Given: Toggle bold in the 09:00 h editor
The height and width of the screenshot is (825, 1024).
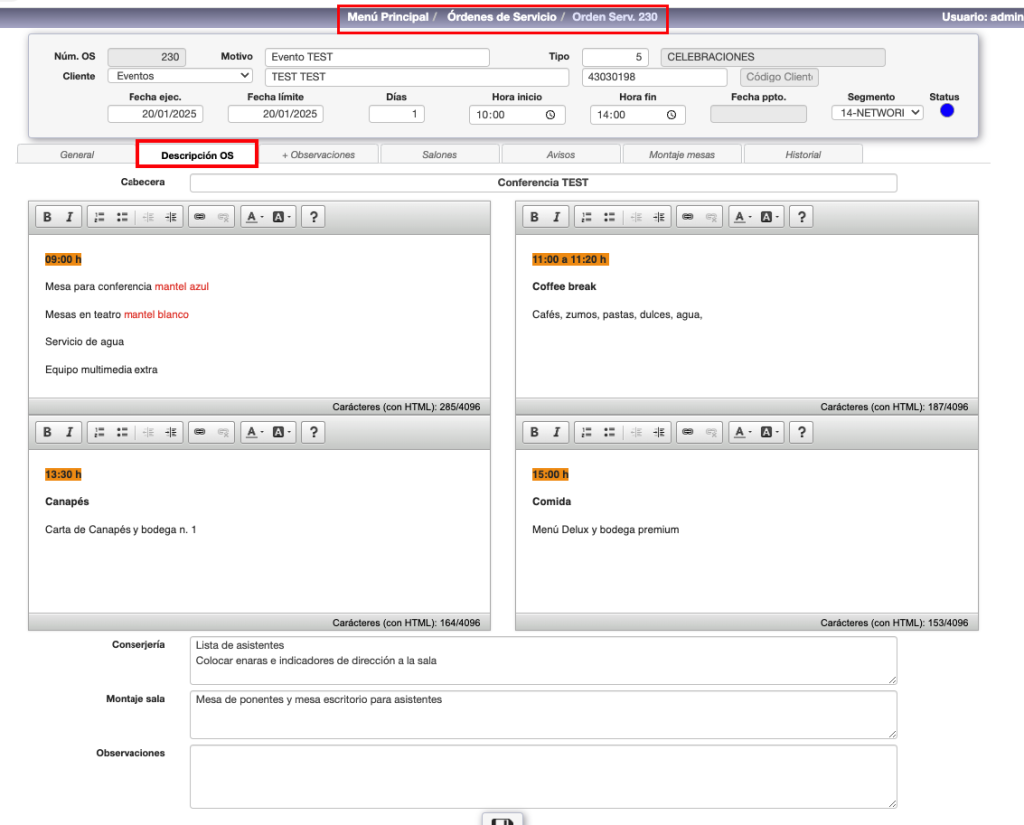Looking at the screenshot, I should click(47, 217).
